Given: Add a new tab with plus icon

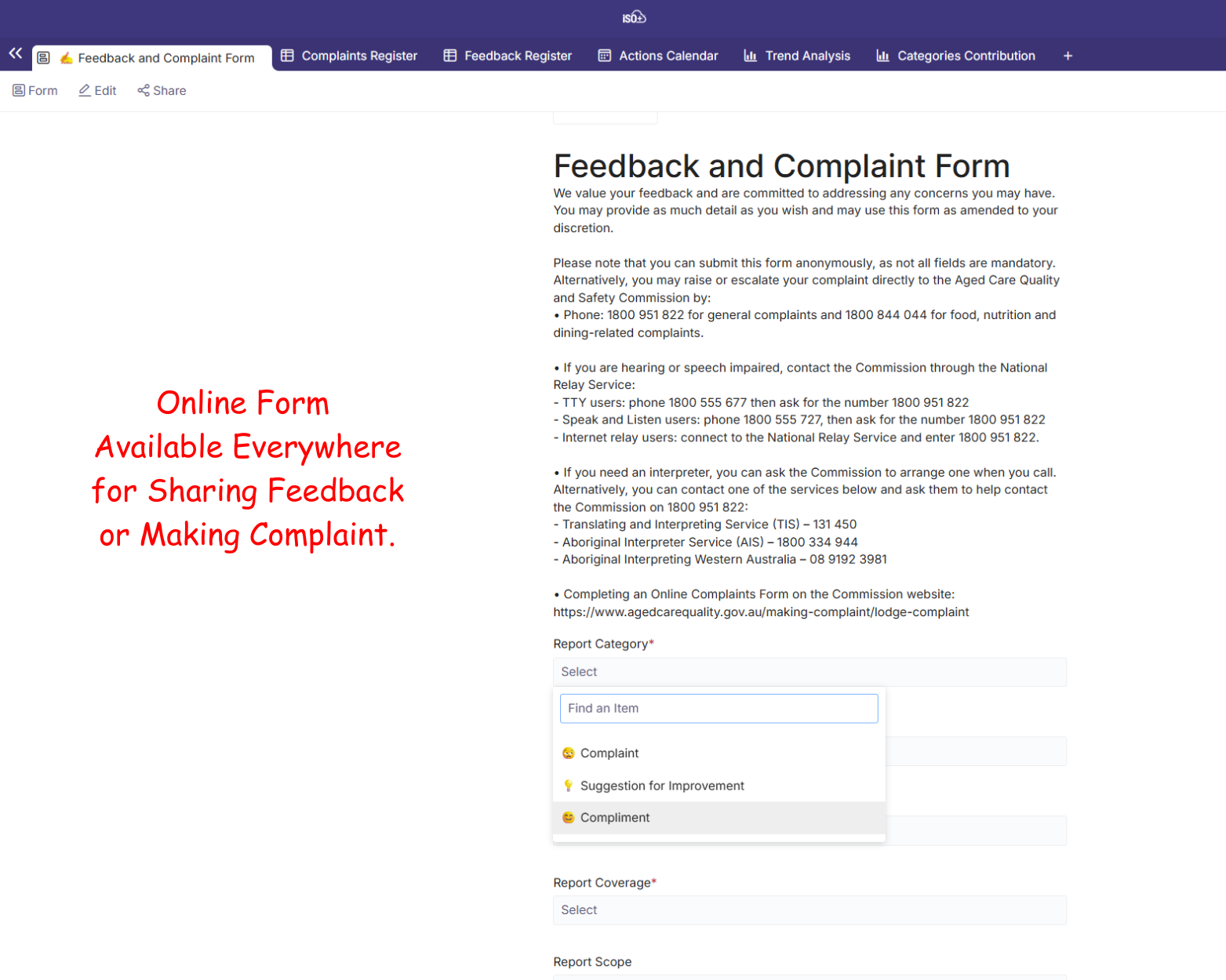Looking at the screenshot, I should (x=1068, y=56).
